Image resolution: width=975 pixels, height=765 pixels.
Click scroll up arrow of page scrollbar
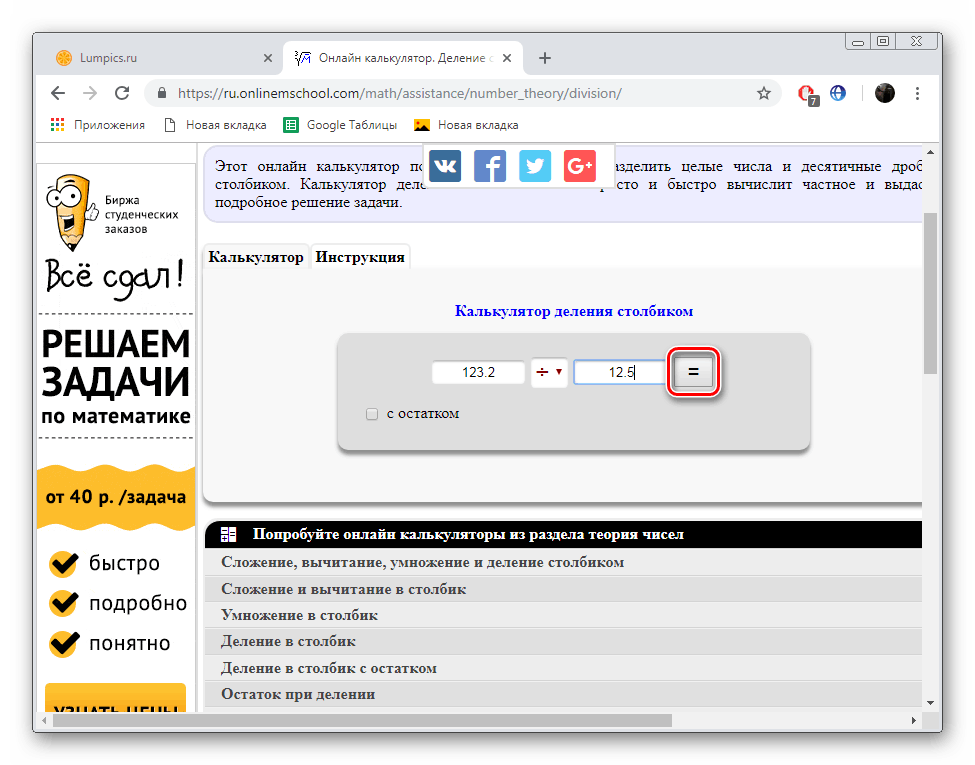pos(930,152)
